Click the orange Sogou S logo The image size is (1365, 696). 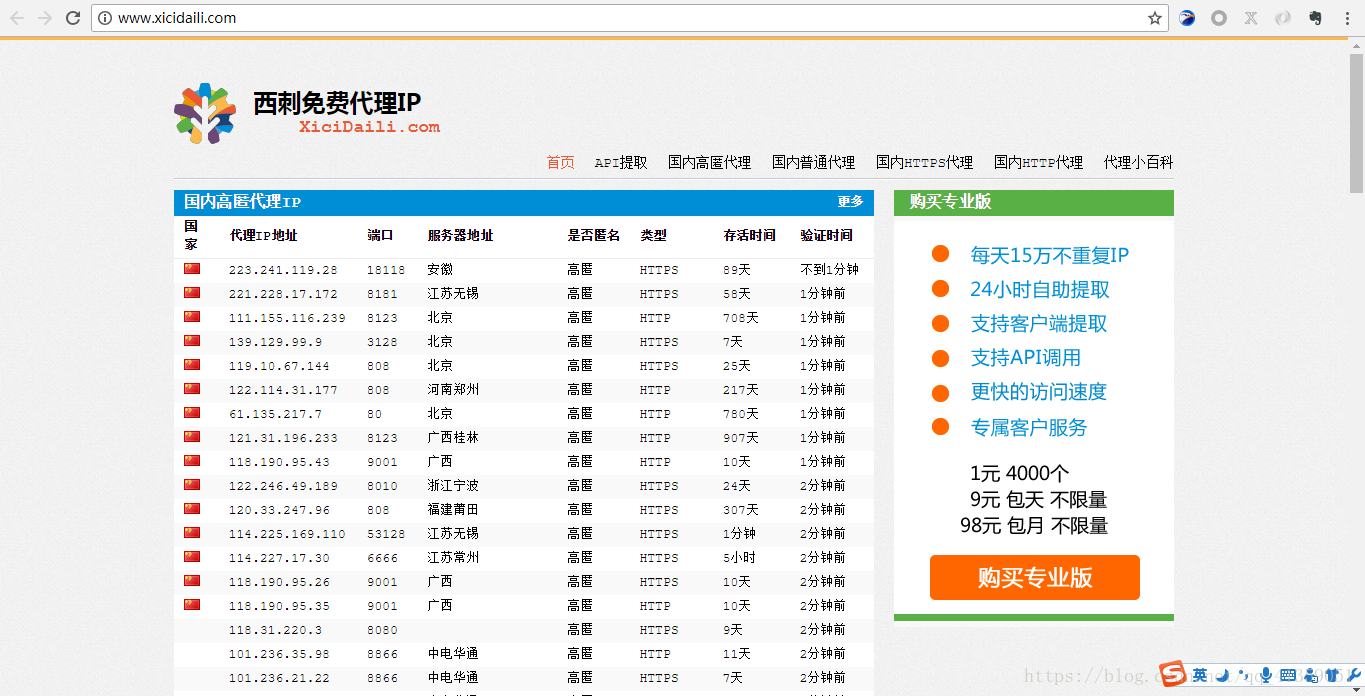click(1171, 673)
